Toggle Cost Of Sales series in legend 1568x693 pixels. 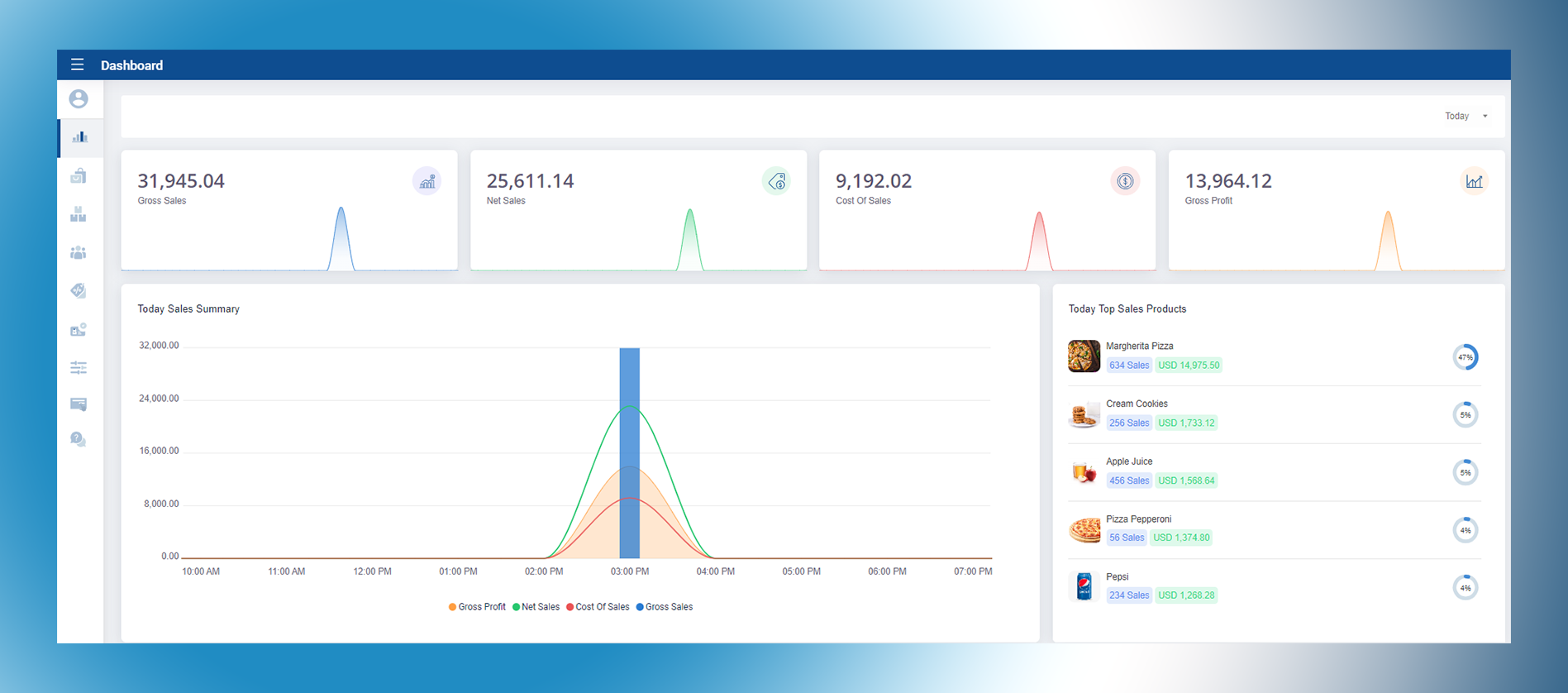coord(598,607)
